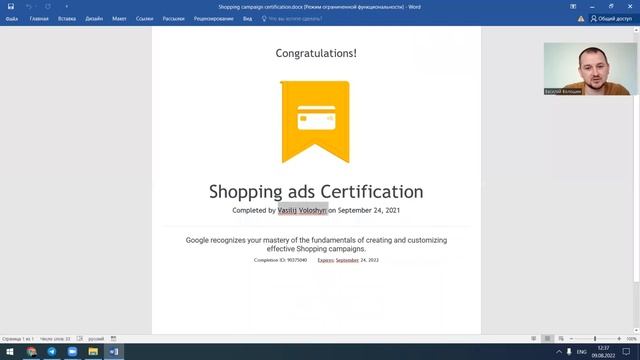This screenshot has height=360, width=640.
Task: Expand the system tray hidden icons
Action: coord(559,352)
